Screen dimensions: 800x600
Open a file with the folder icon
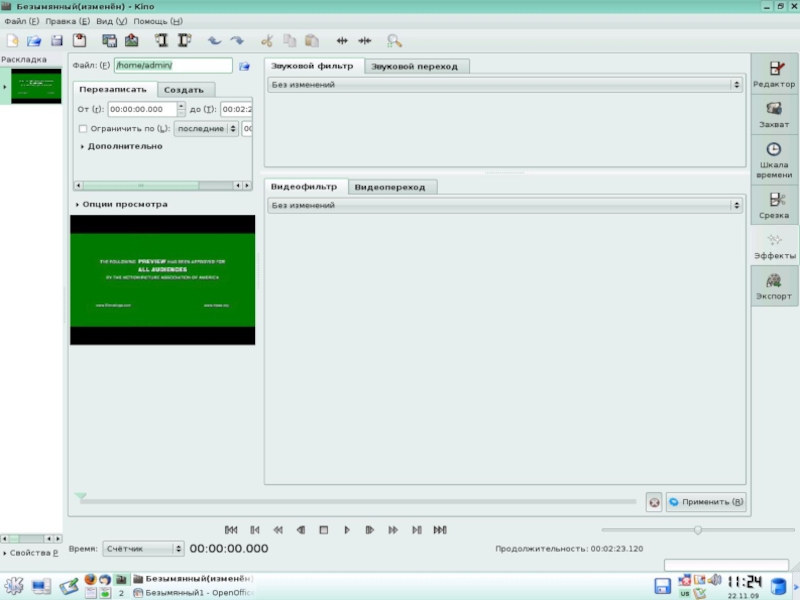(34, 40)
